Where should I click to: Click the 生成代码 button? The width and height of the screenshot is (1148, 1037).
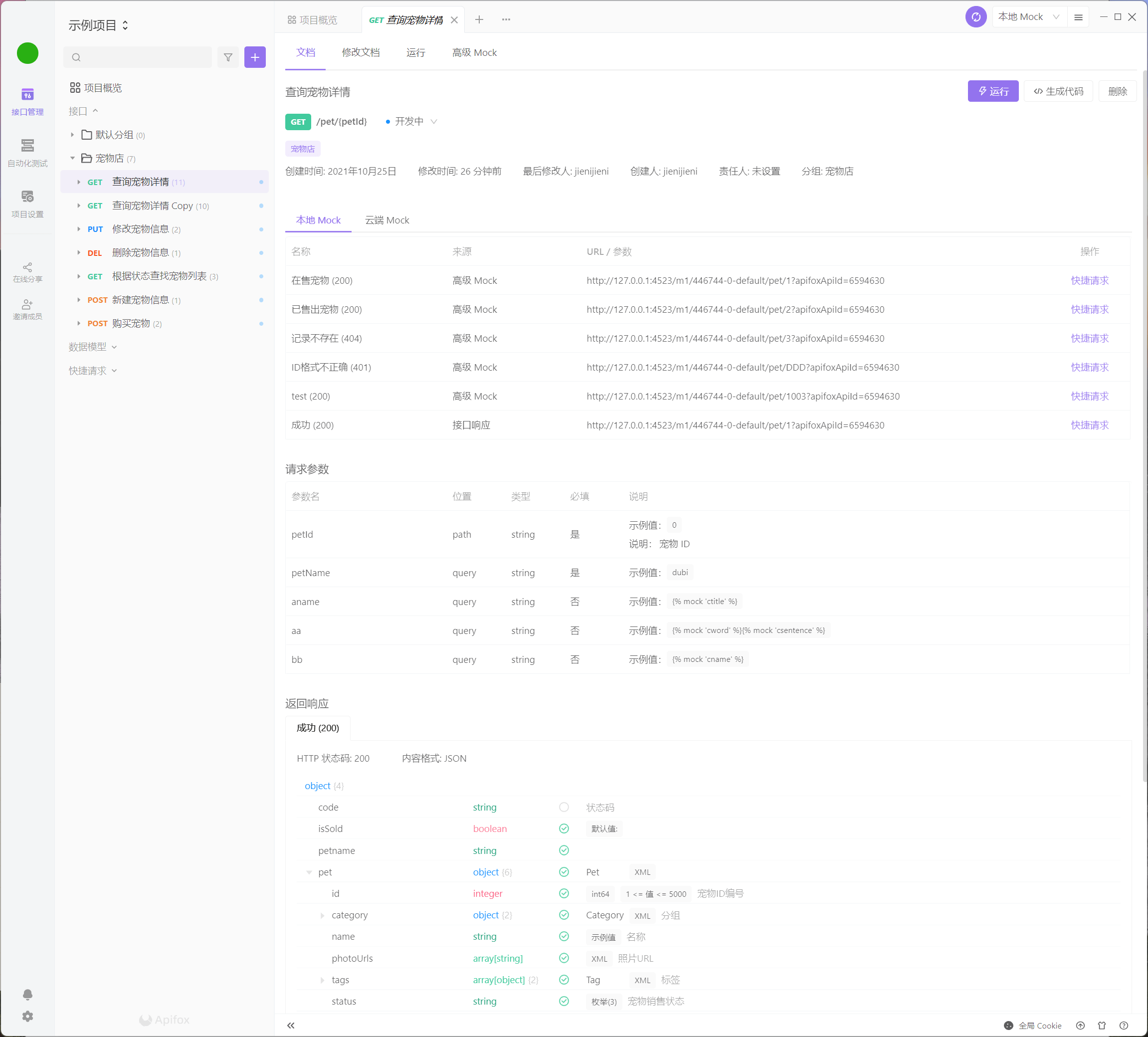click(1058, 91)
